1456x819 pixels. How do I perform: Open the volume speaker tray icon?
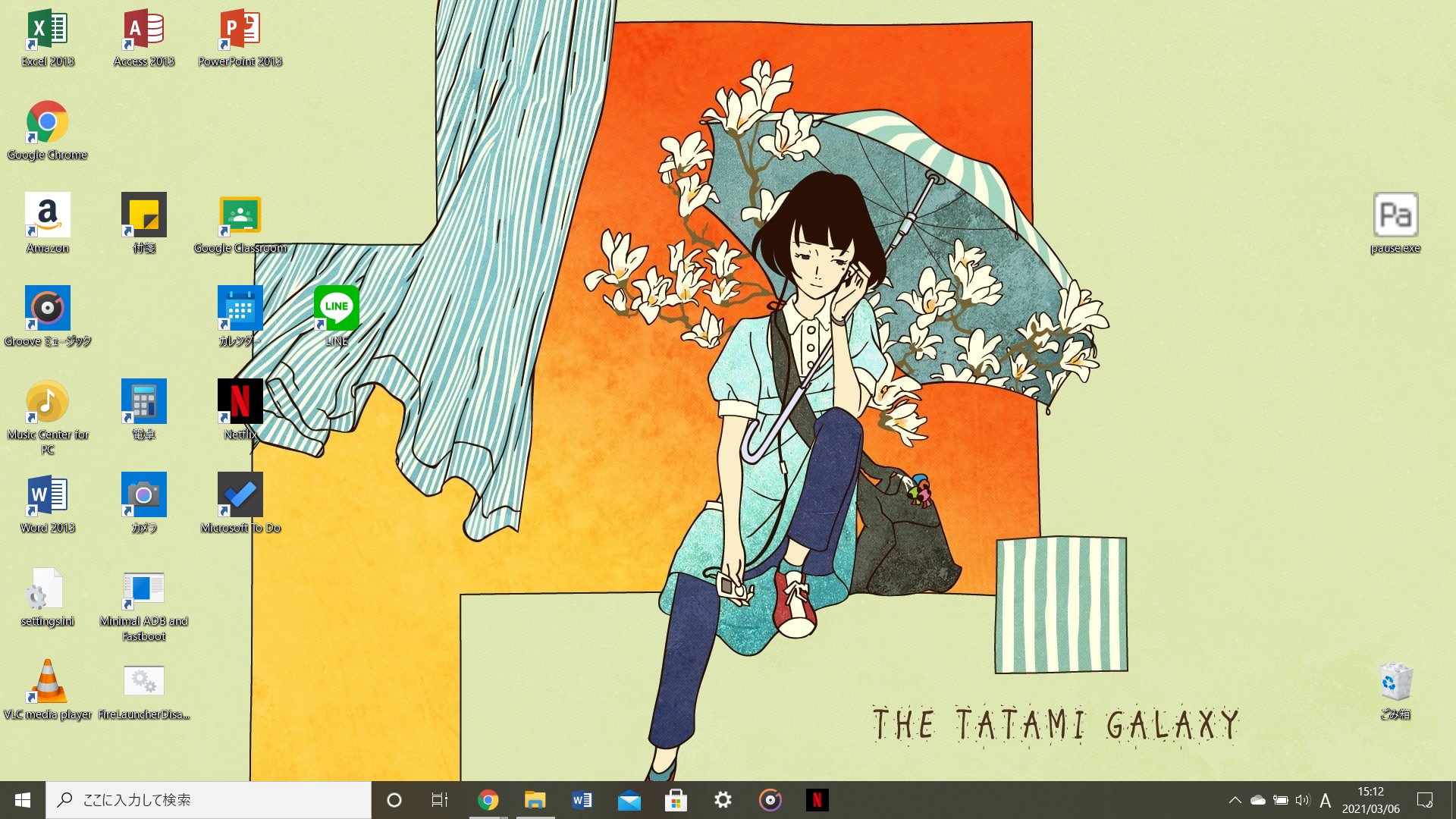pos(1303,800)
